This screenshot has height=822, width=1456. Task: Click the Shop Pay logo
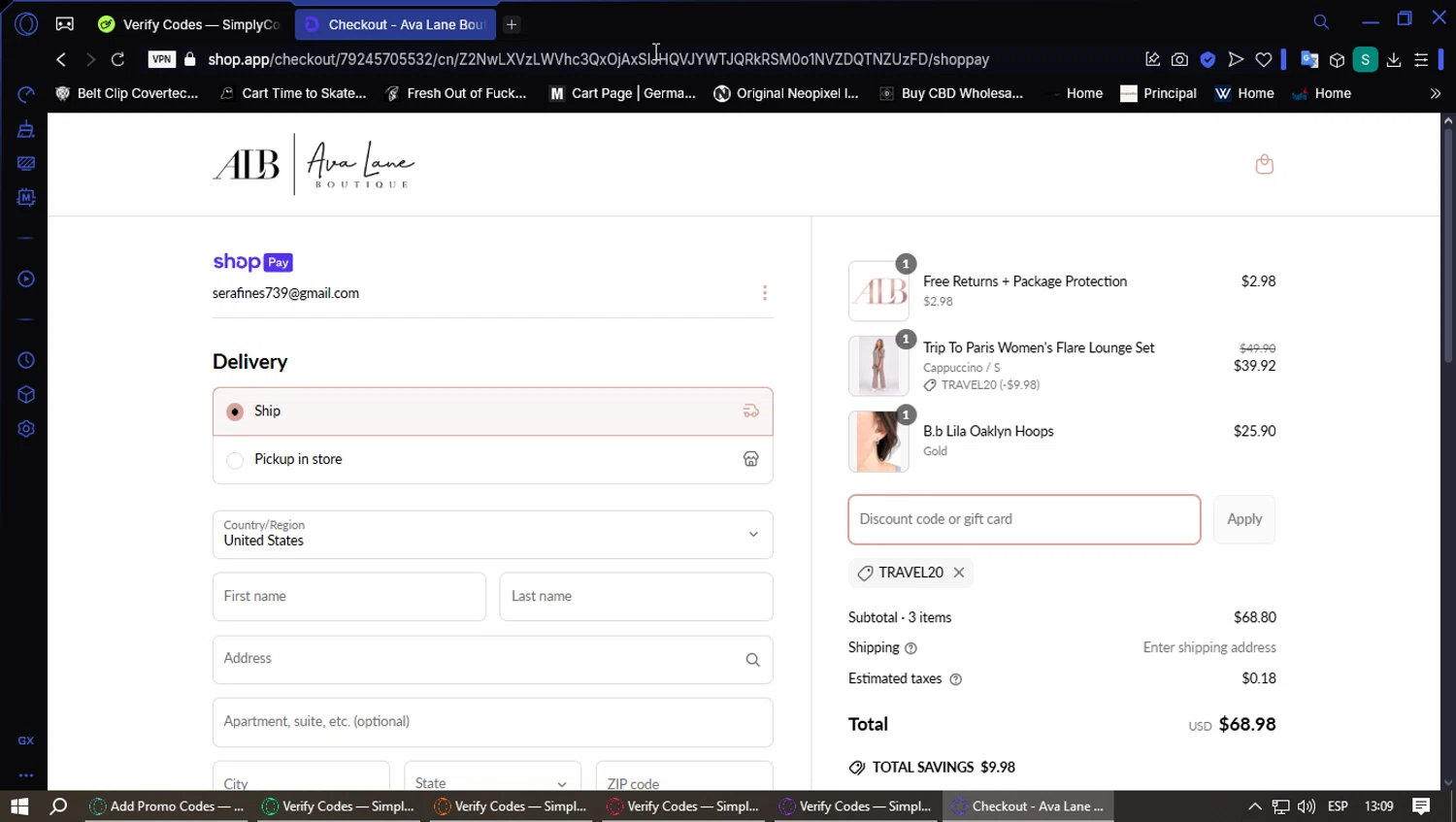252,262
